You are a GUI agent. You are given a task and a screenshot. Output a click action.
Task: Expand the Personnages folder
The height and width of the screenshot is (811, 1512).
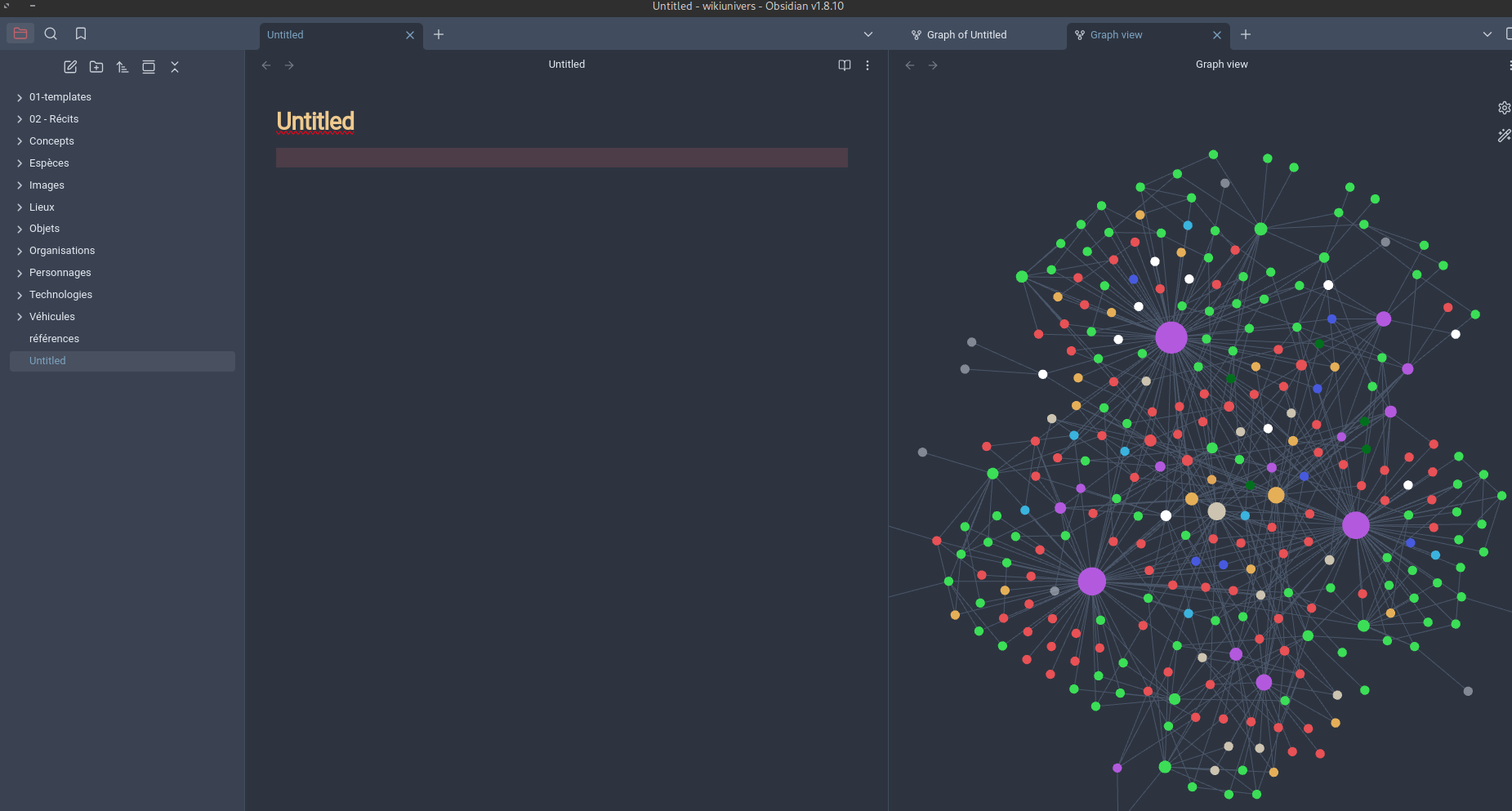click(x=60, y=273)
